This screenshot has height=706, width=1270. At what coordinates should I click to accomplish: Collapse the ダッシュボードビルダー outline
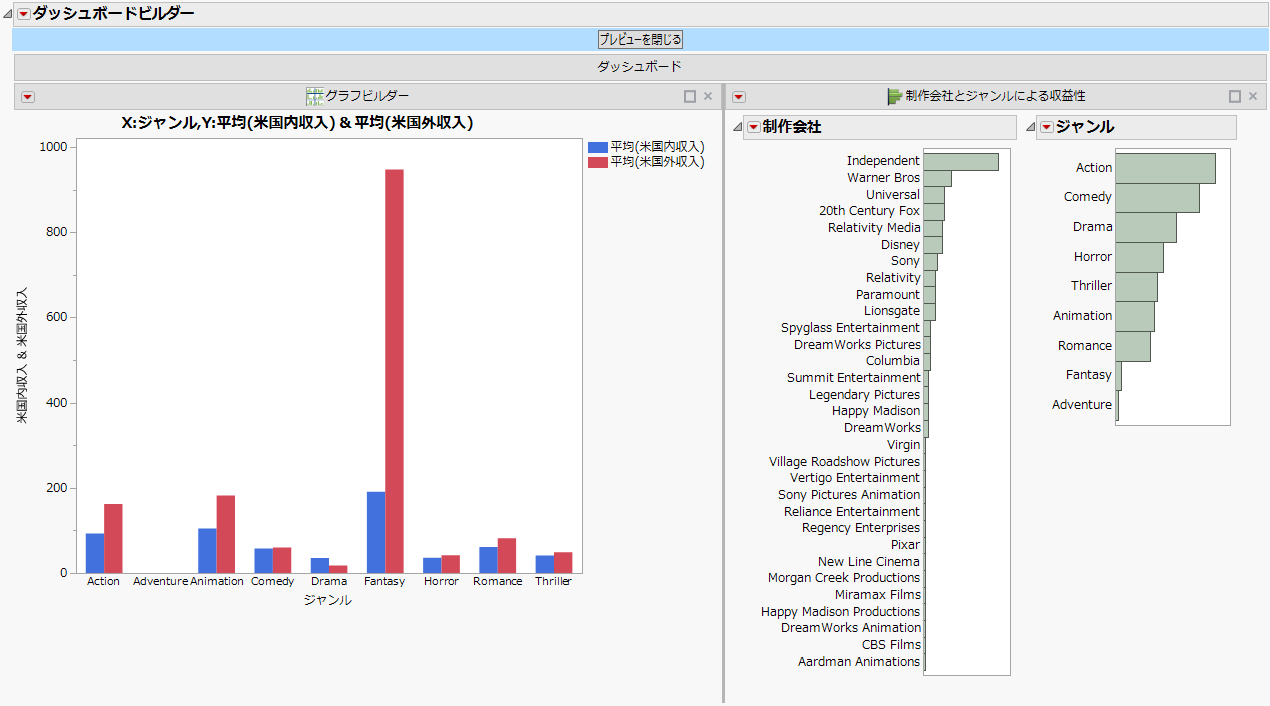pyautogui.click(x=8, y=14)
